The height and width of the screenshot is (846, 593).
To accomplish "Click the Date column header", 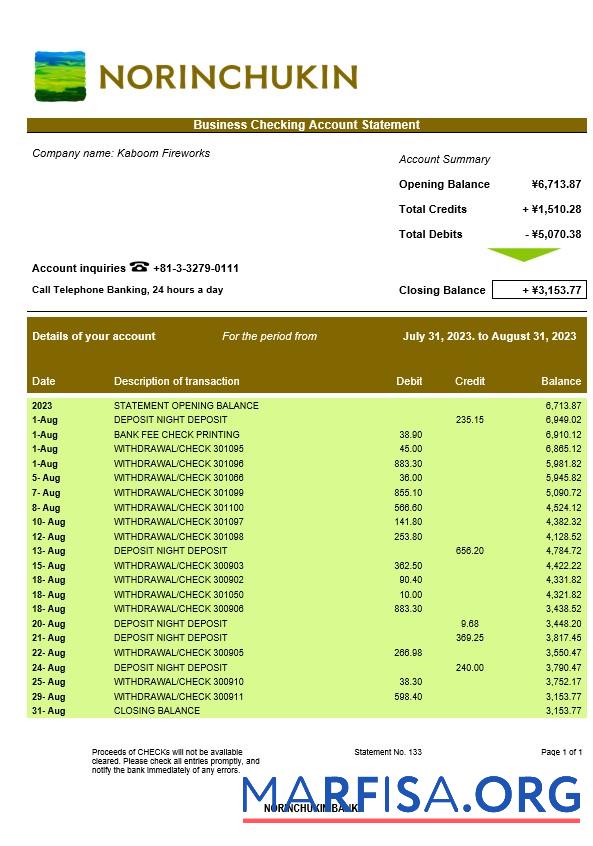I will [x=43, y=381].
